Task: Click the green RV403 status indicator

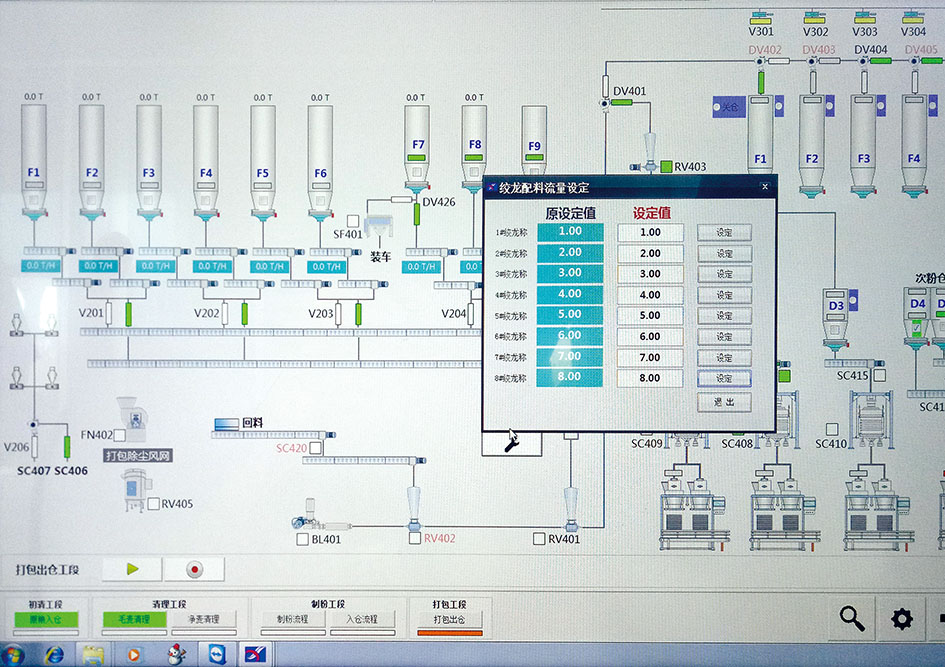Action: click(x=666, y=166)
